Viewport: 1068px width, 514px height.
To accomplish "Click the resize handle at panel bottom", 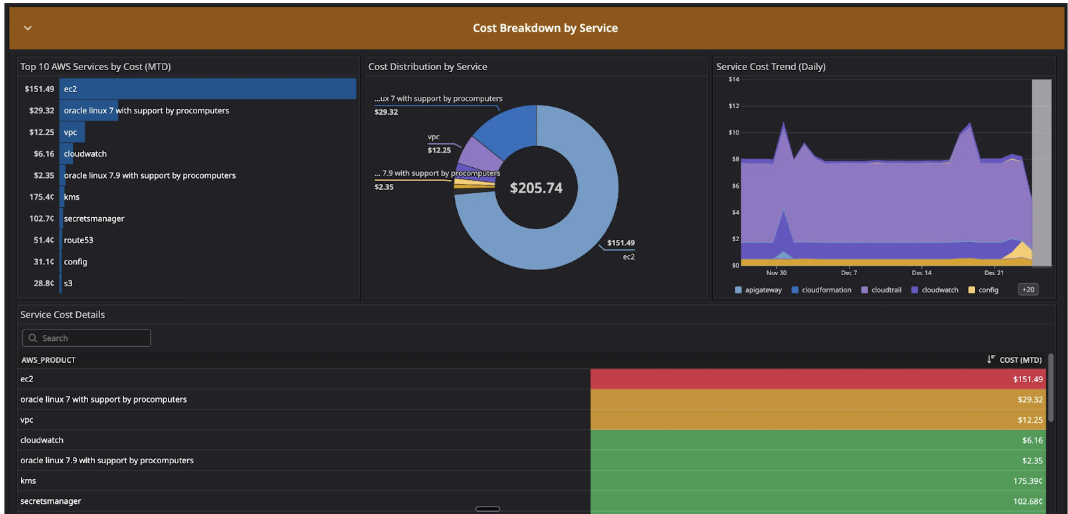I will click(488, 509).
